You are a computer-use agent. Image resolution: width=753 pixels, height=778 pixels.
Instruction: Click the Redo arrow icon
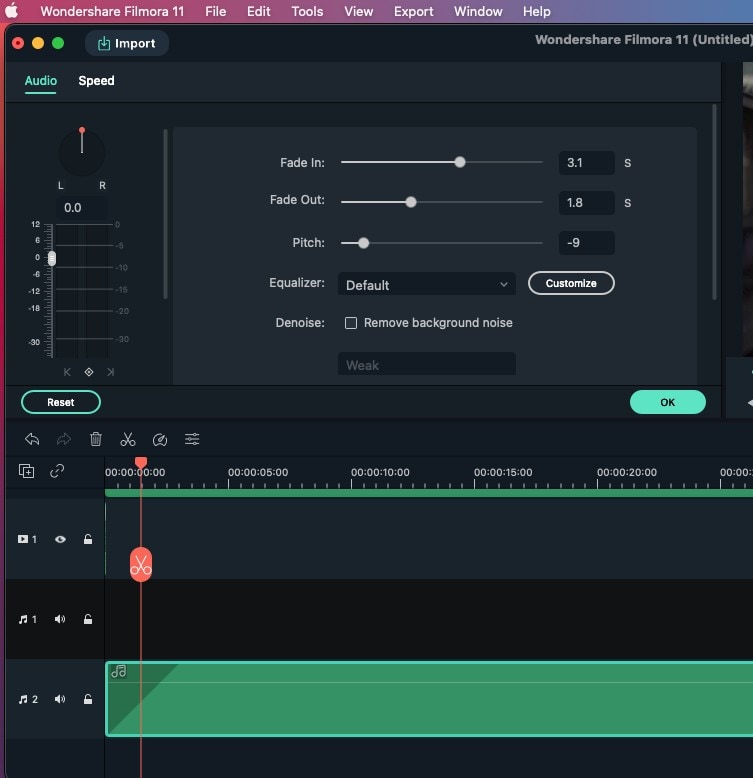[63, 439]
